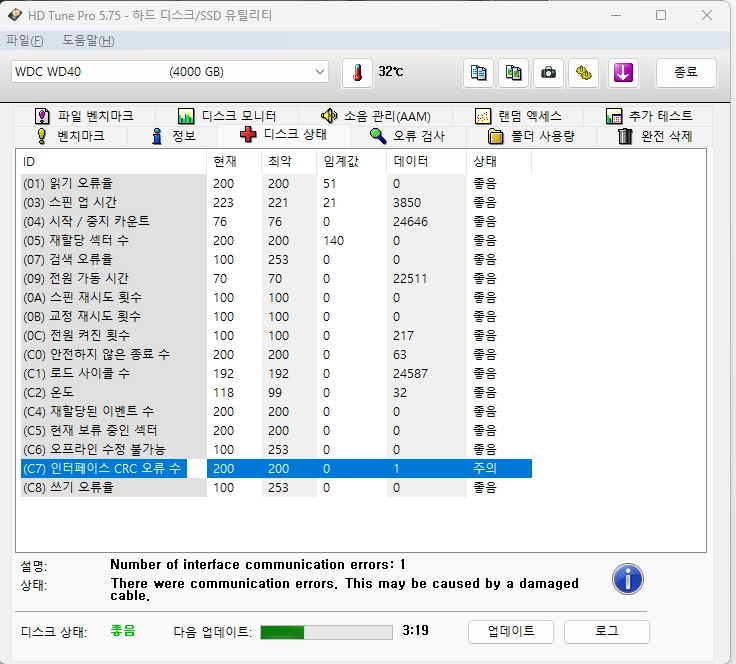
Task: Select row (0B) 교정 재시도 횟수
Action: [x=276, y=317]
